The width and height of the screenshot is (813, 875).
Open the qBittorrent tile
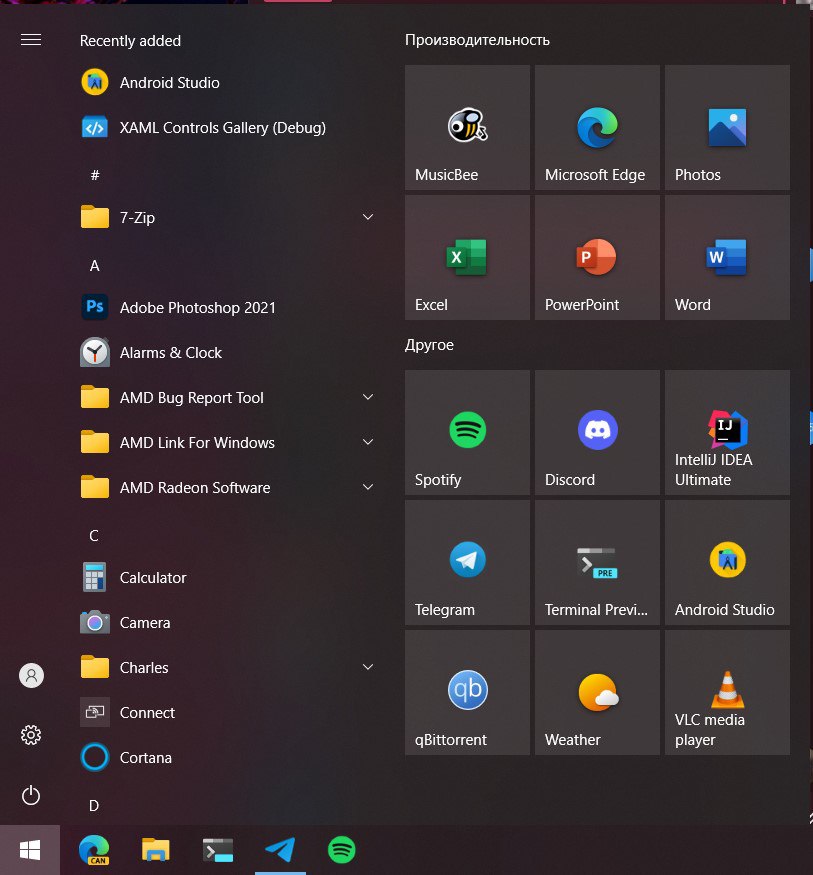[467, 693]
